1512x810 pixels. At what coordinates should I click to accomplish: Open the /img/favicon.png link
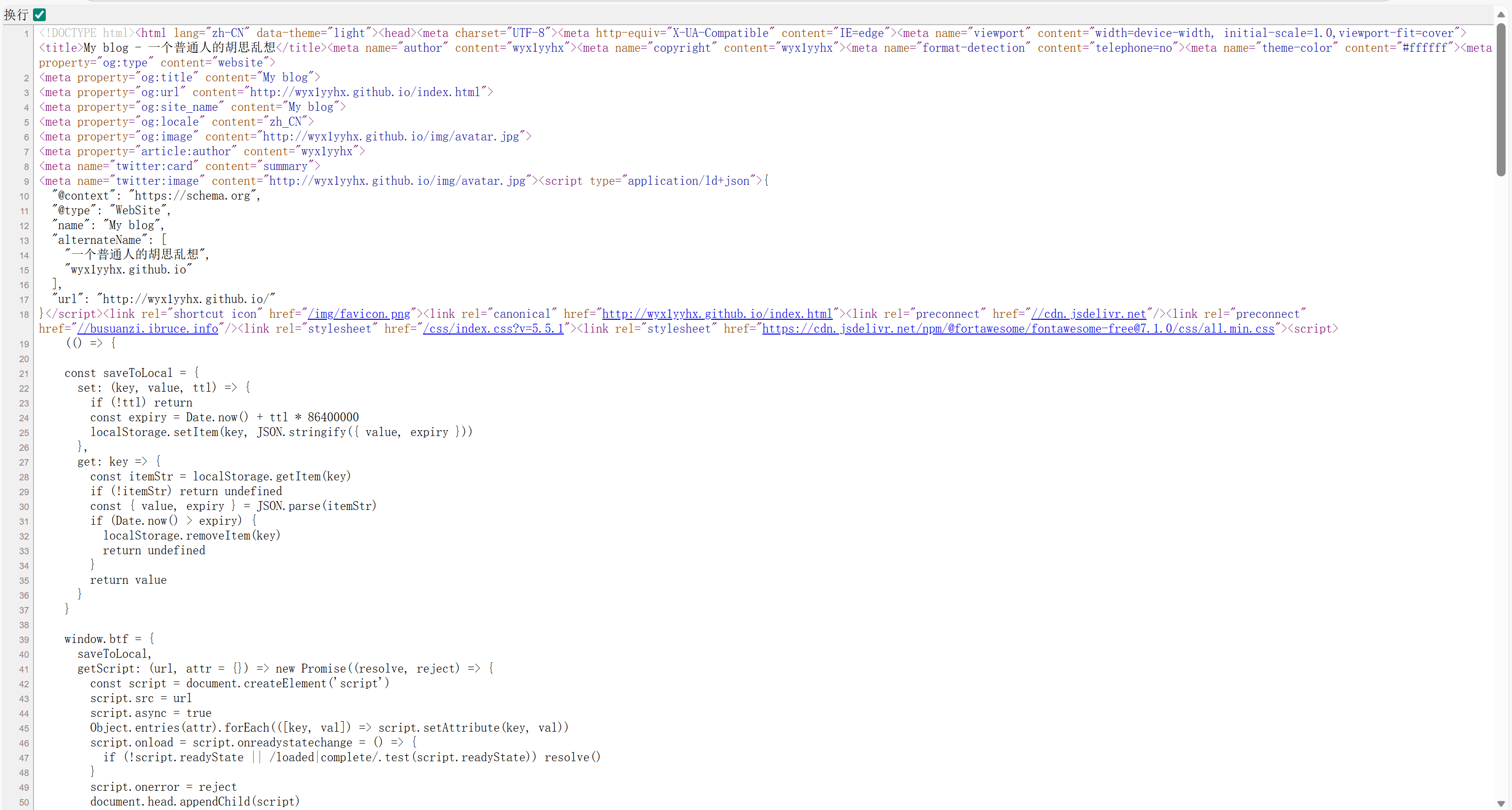tap(359, 314)
